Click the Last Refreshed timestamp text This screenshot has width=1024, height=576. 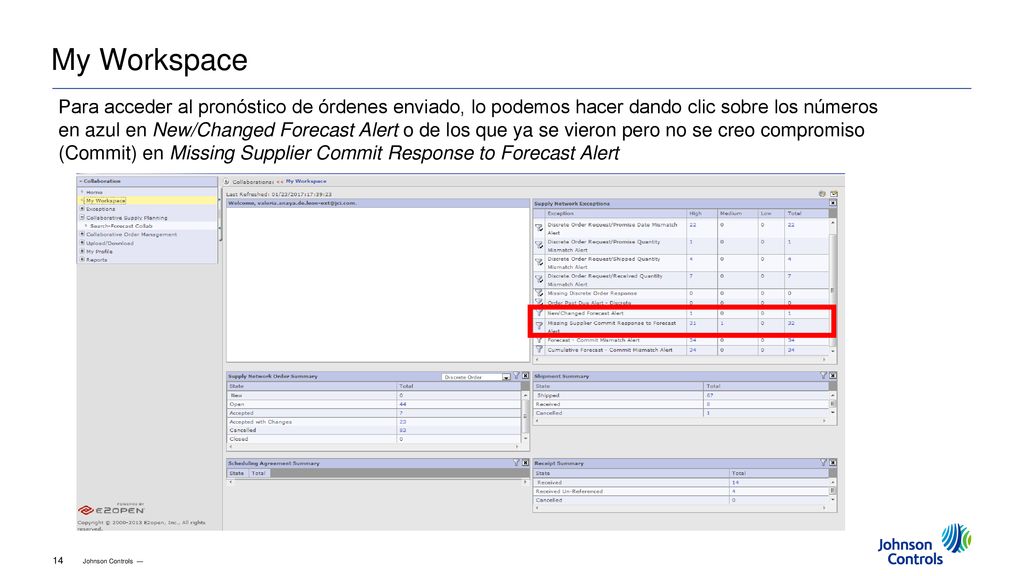279,194
